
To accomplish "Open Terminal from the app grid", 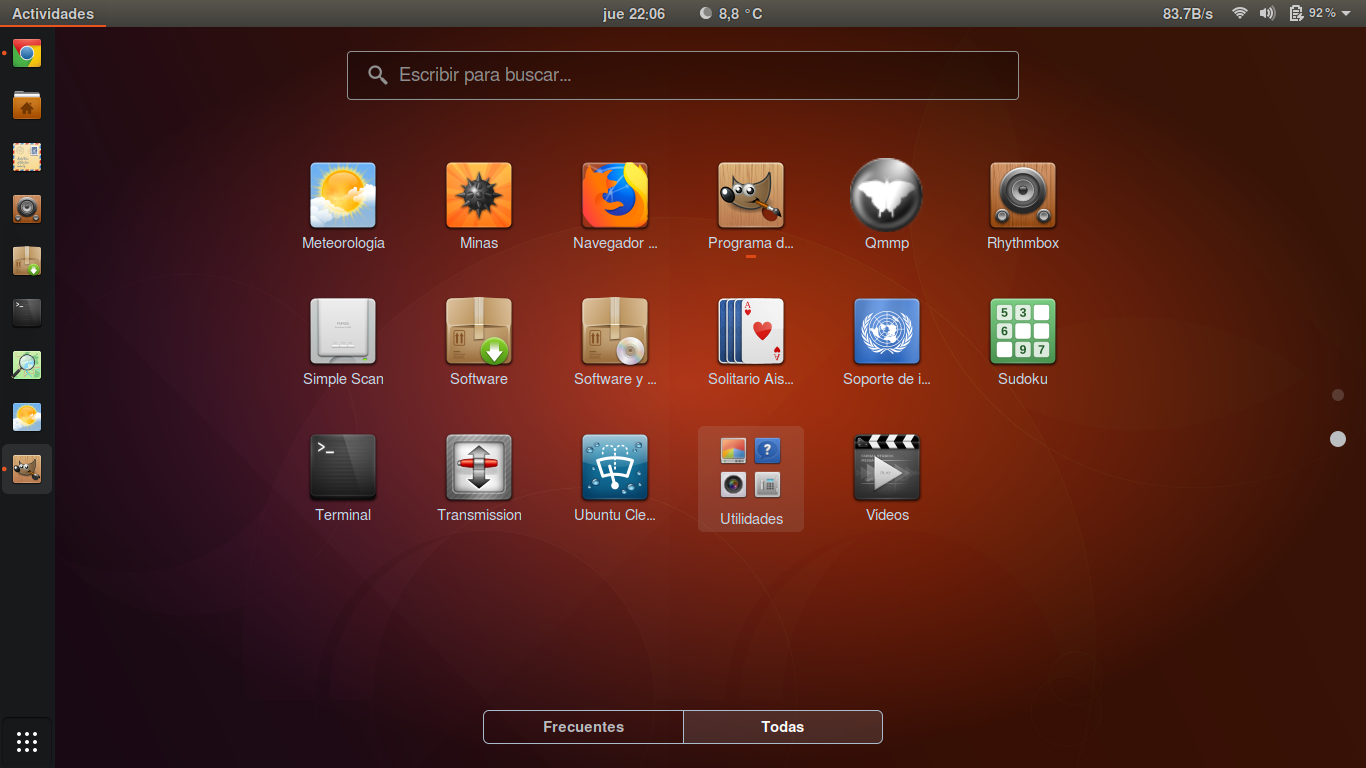I will pyautogui.click(x=343, y=467).
